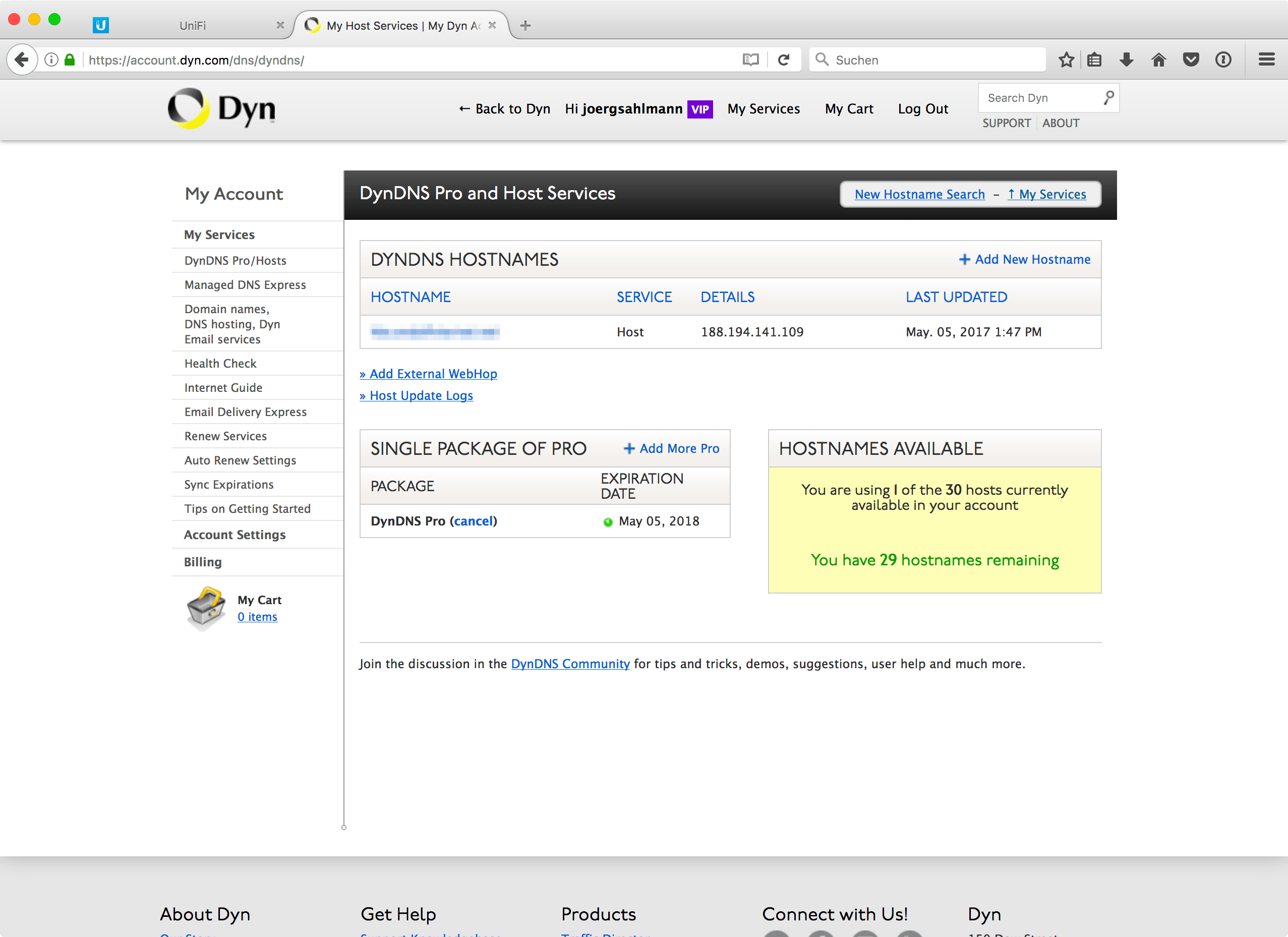1288x937 pixels.
Task: Click Add External WebHop link
Action: [x=428, y=374]
